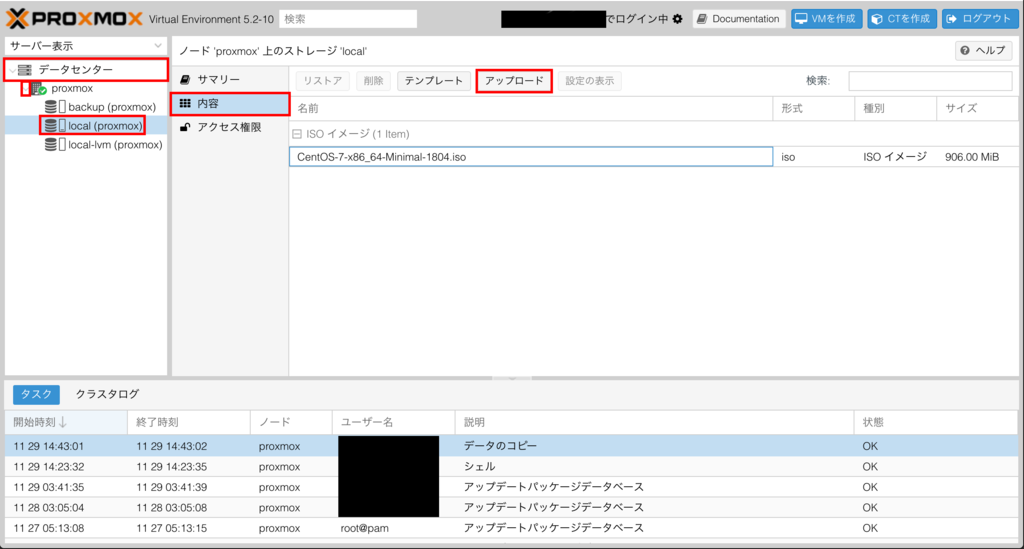
Task: Select the データのコピー task row
Action: 511,446
